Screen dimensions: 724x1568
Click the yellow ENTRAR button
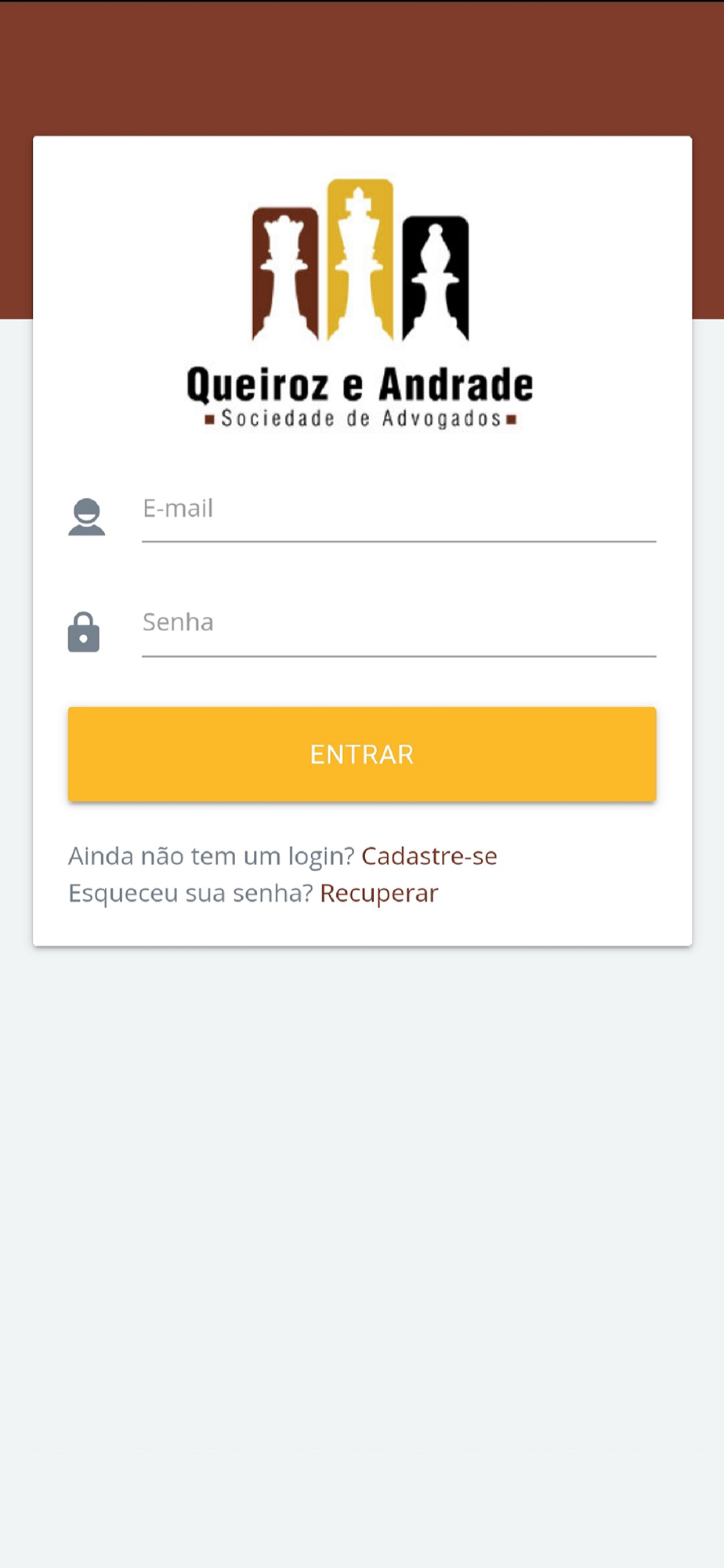(362, 754)
